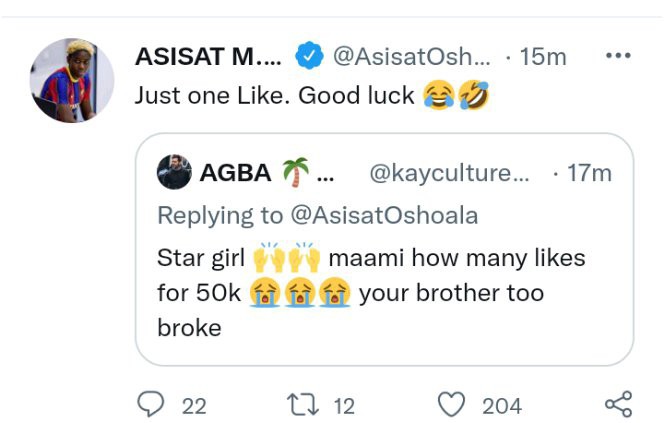Open the @AsisatOsh... handle link
664x423 pixels.
point(412,56)
